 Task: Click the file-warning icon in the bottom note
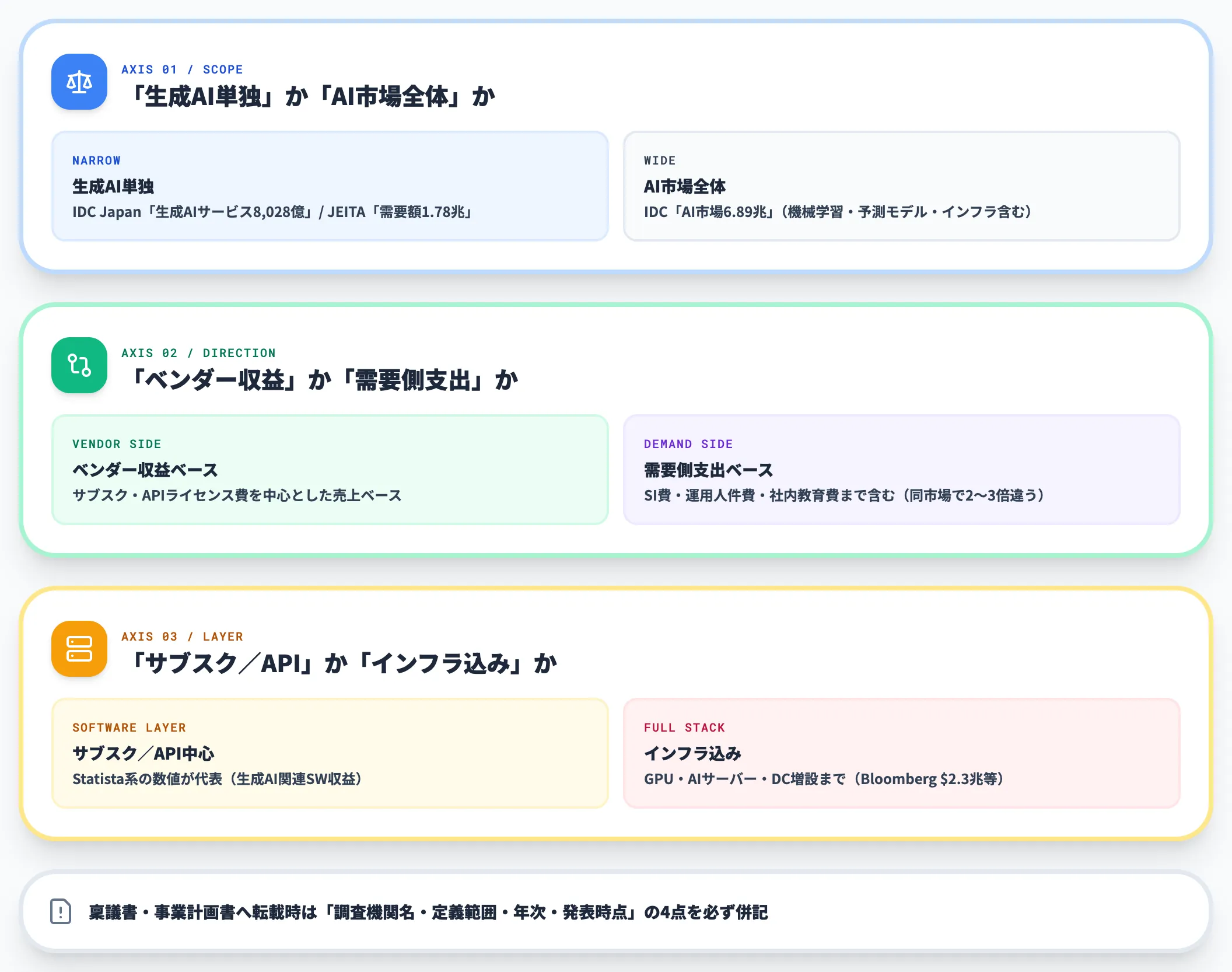pos(61,911)
